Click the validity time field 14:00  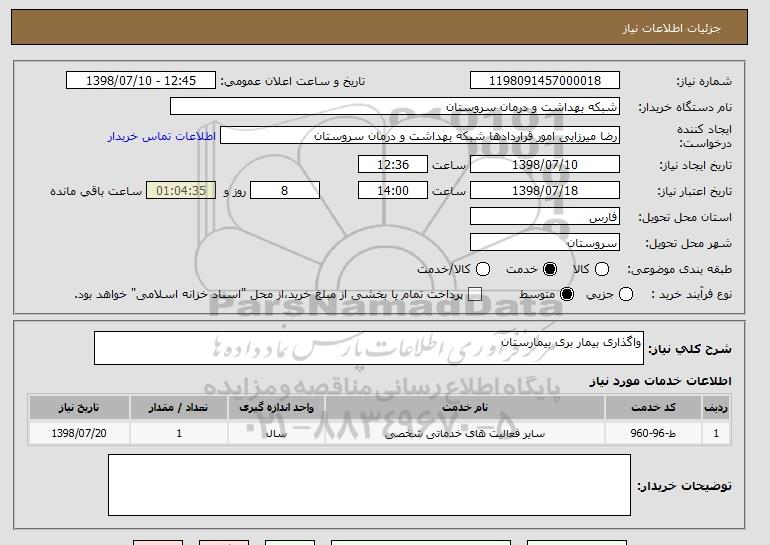coord(393,190)
